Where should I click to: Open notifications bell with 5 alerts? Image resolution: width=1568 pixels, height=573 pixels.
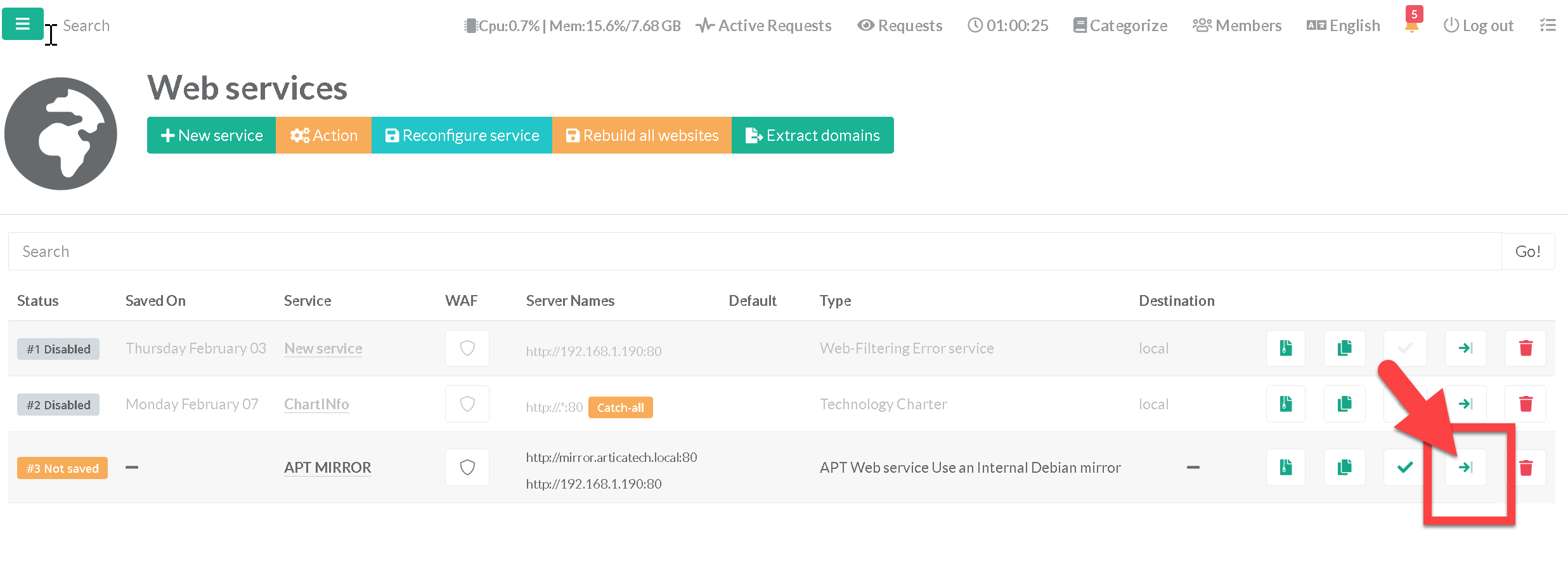click(1411, 25)
